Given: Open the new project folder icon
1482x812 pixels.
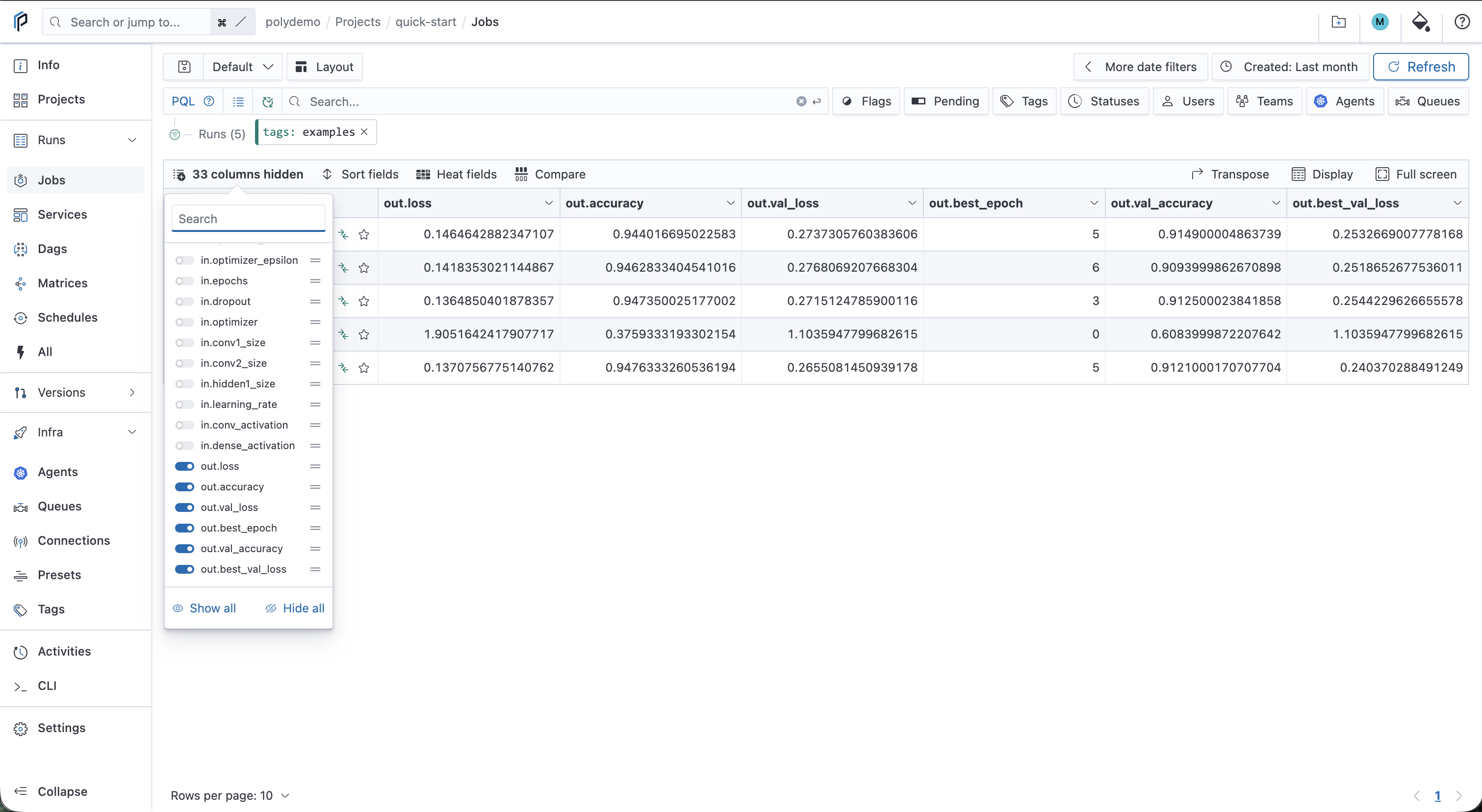Looking at the screenshot, I should coord(1339,22).
